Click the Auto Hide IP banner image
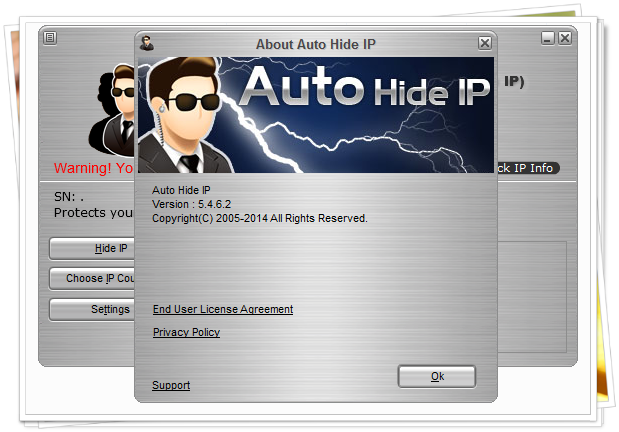The width and height of the screenshot is (619, 432). [316, 115]
